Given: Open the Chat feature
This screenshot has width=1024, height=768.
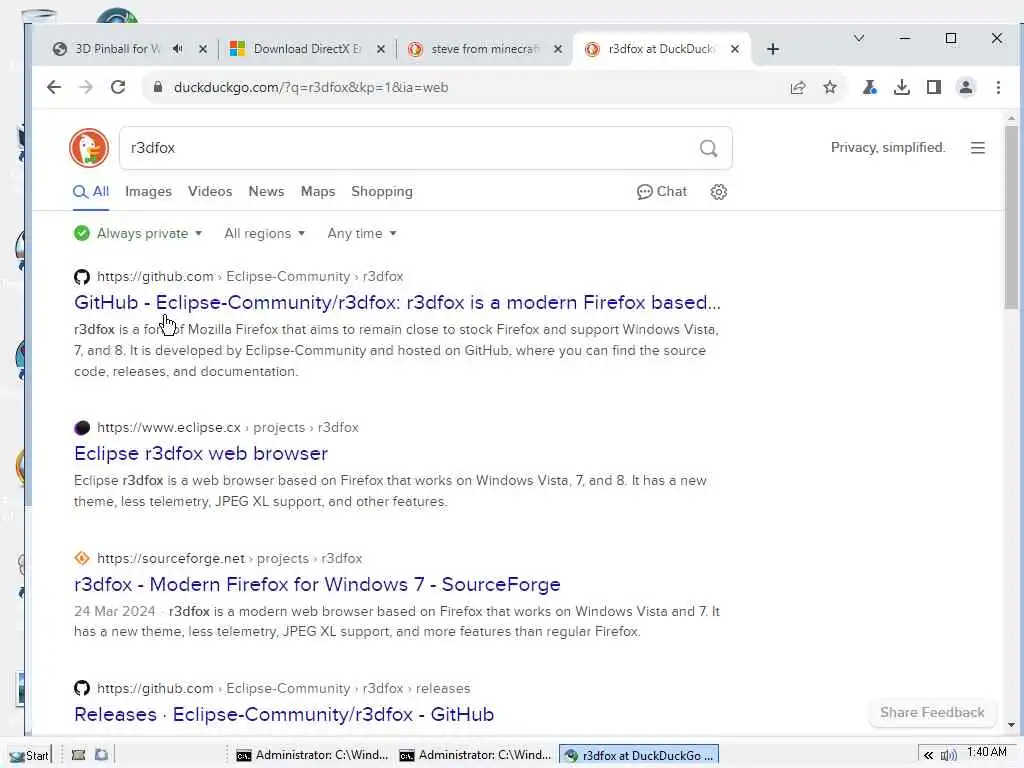Looking at the screenshot, I should pyautogui.click(x=662, y=191).
